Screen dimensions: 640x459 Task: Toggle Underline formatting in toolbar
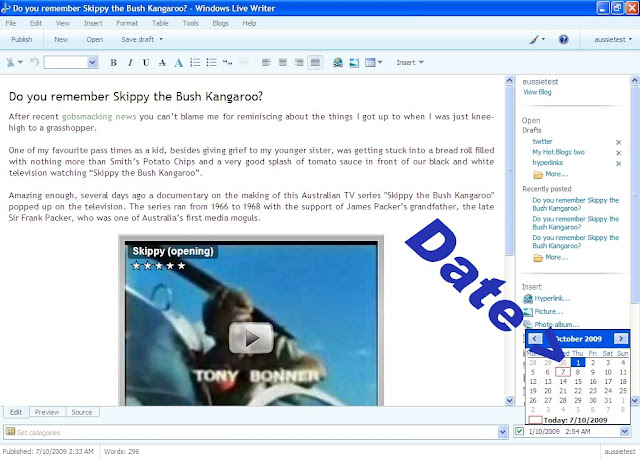point(146,62)
